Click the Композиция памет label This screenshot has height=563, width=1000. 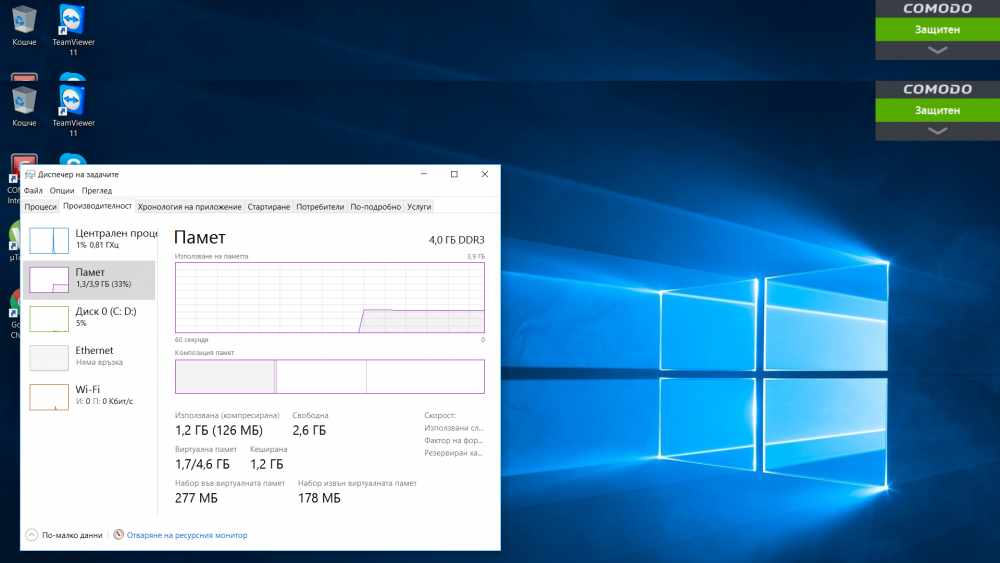[x=204, y=352]
